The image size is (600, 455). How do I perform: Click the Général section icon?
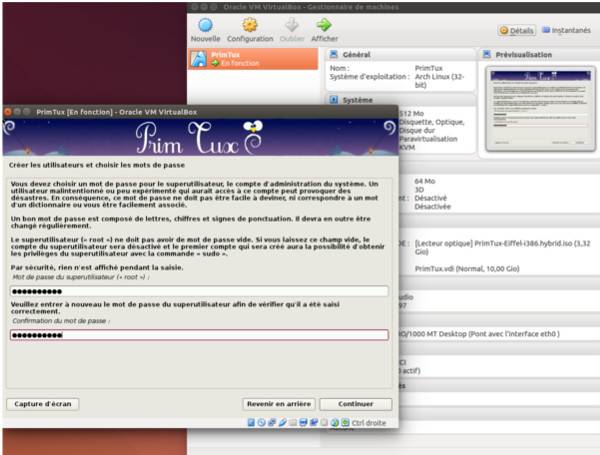[x=334, y=54]
